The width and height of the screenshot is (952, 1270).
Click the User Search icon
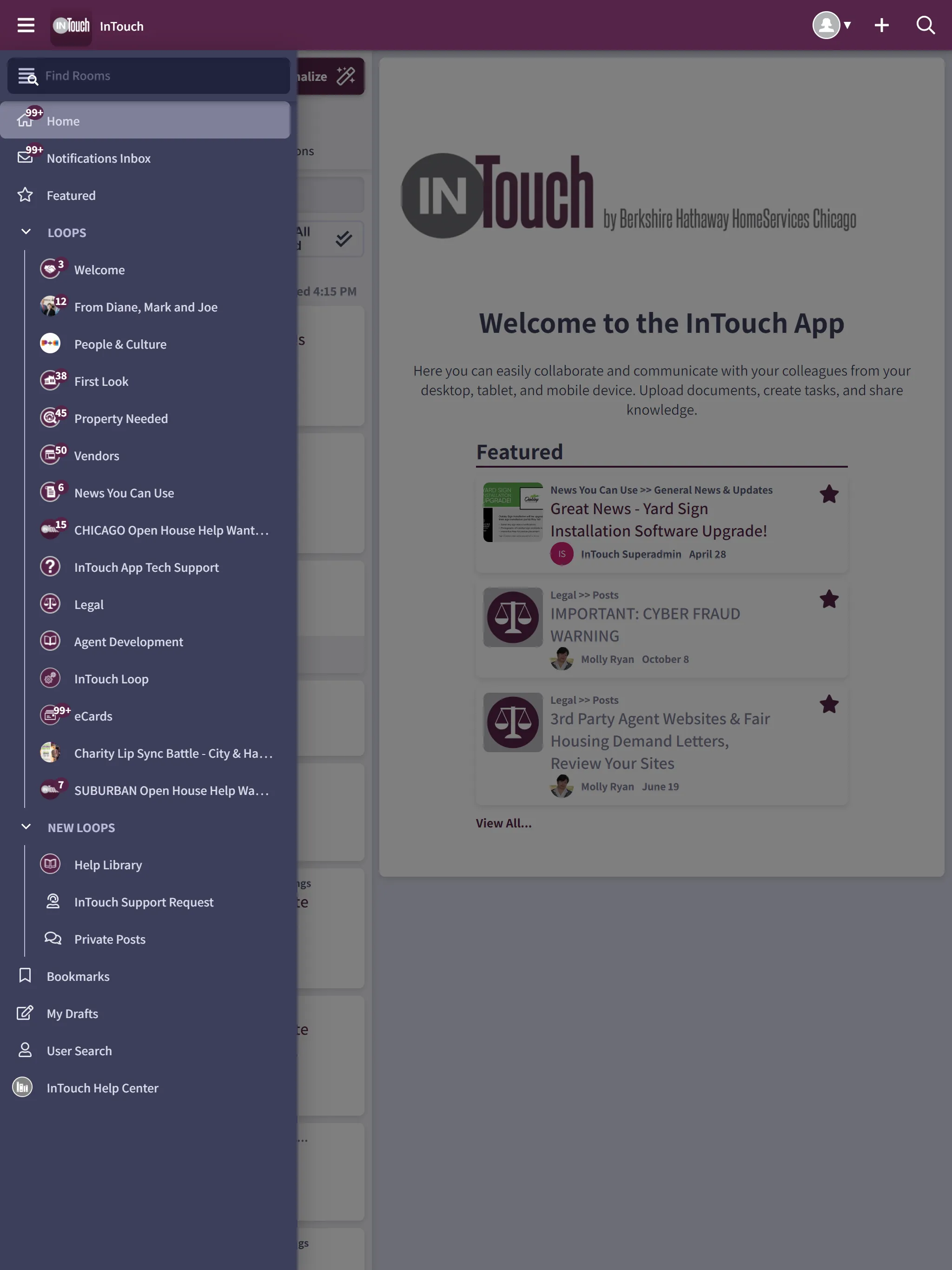(24, 1051)
